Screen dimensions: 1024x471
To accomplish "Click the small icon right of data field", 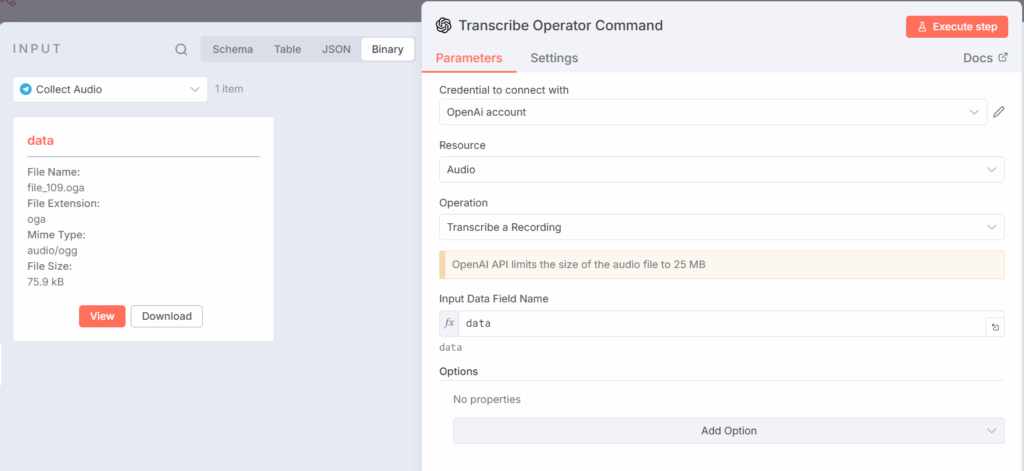I will [995, 327].
